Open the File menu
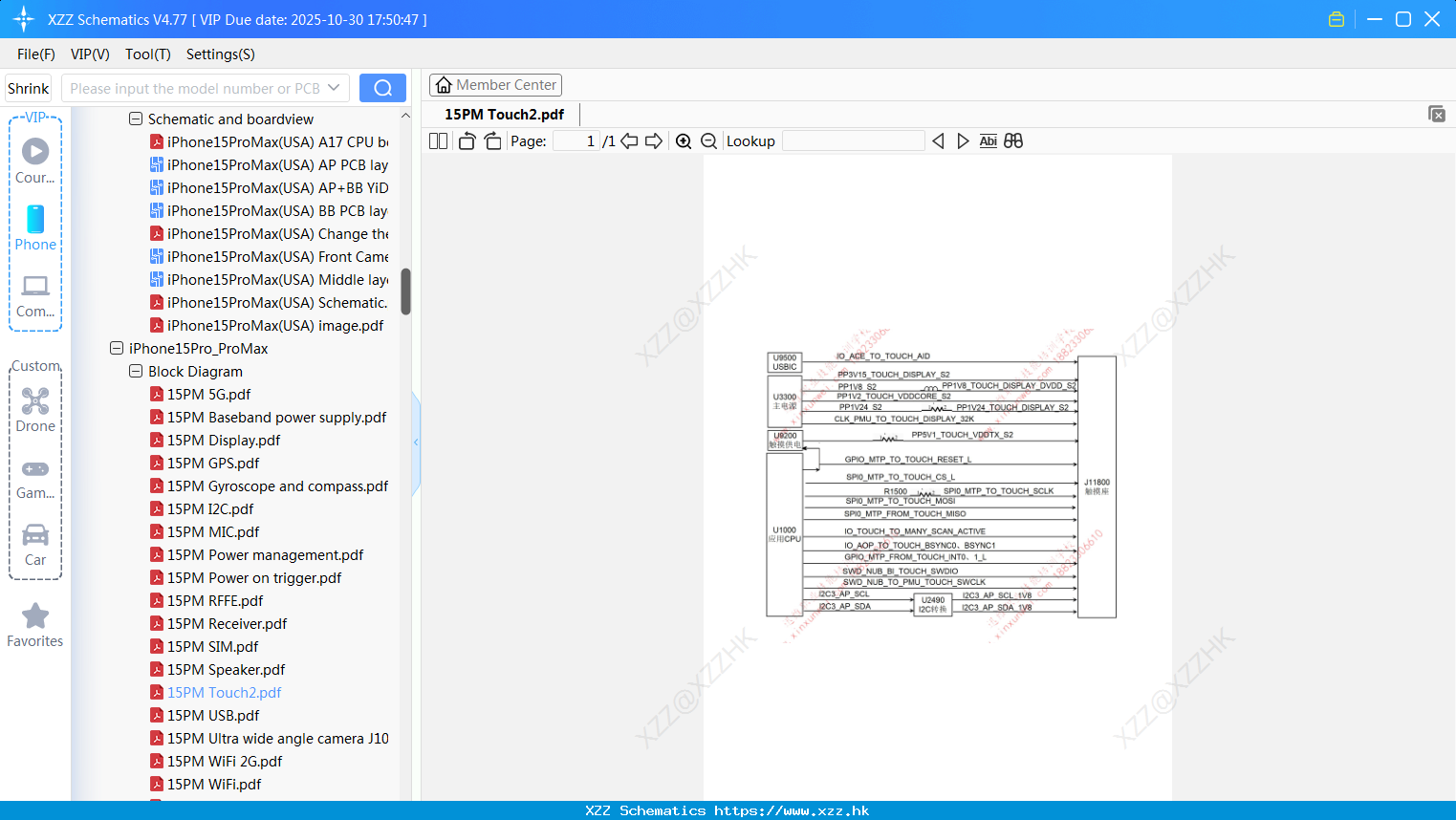 tap(36, 54)
